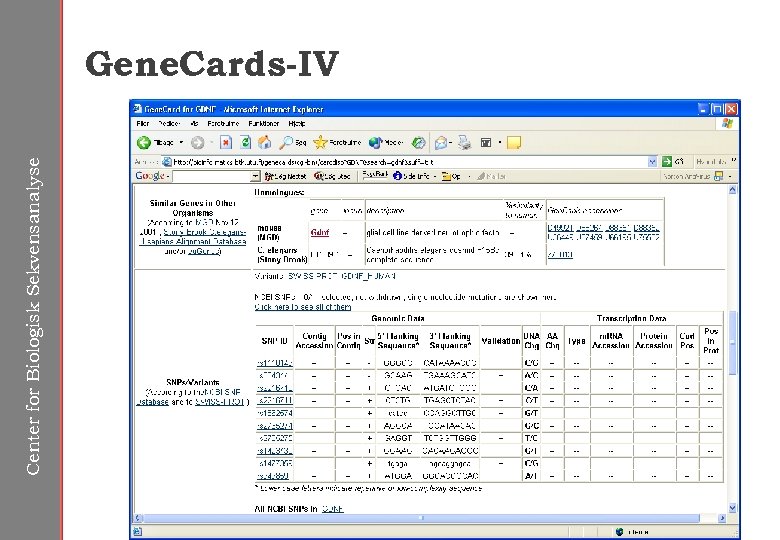Click the last SNP ID link in table

coord(274,476)
